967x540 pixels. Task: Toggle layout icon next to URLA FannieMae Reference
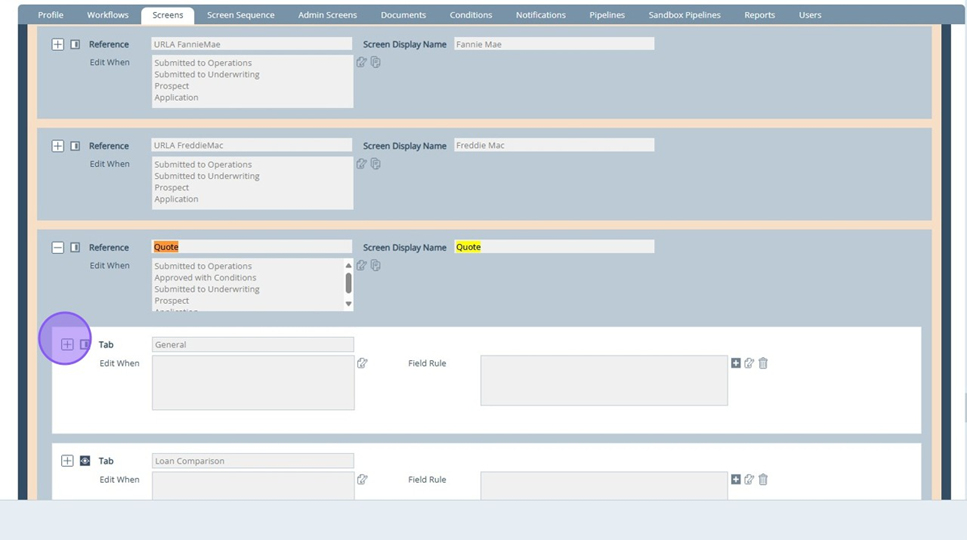coord(75,45)
